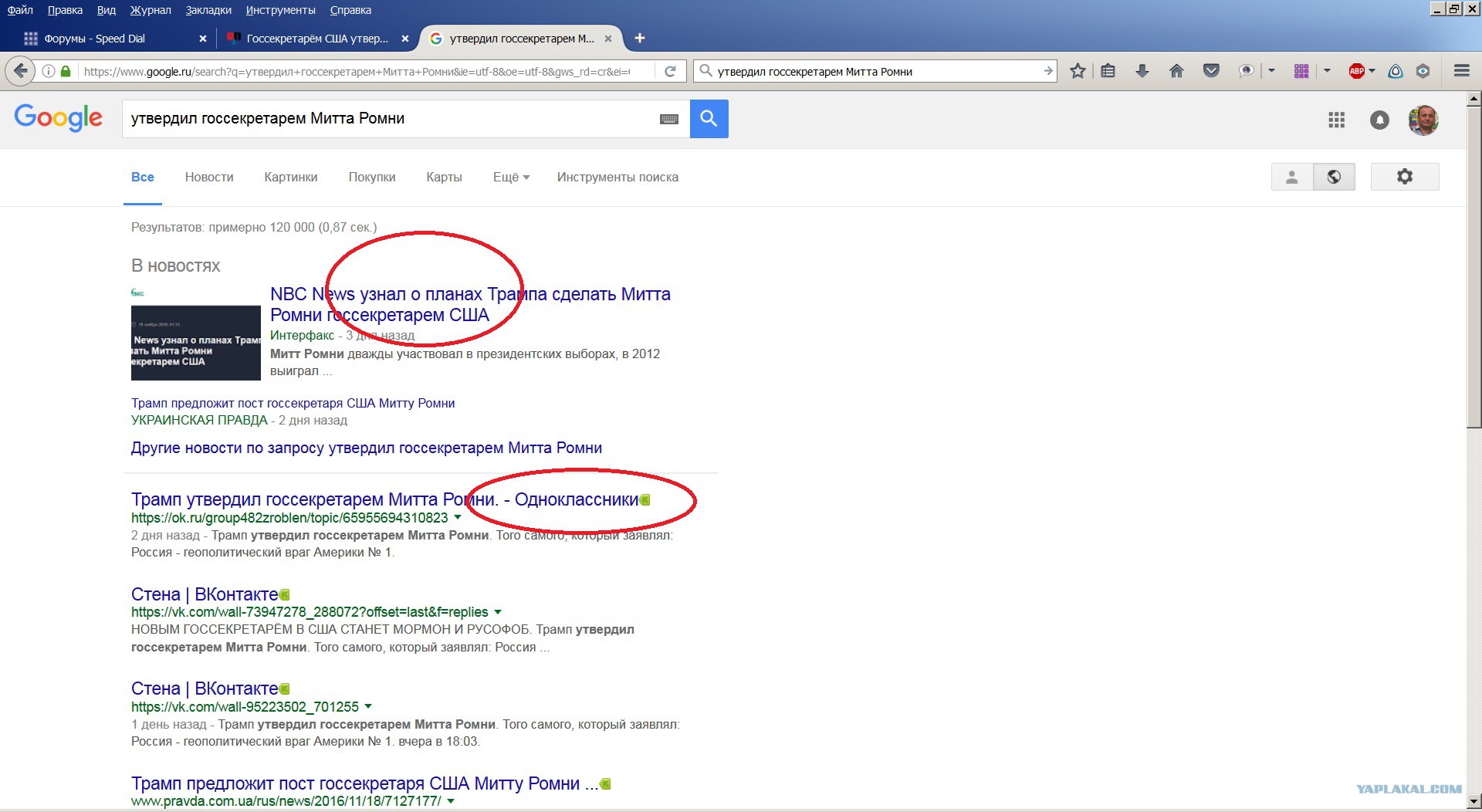Viewport: 1482px width, 812px height.
Task: Open the purple grid extension icon
Action: coord(1301,71)
